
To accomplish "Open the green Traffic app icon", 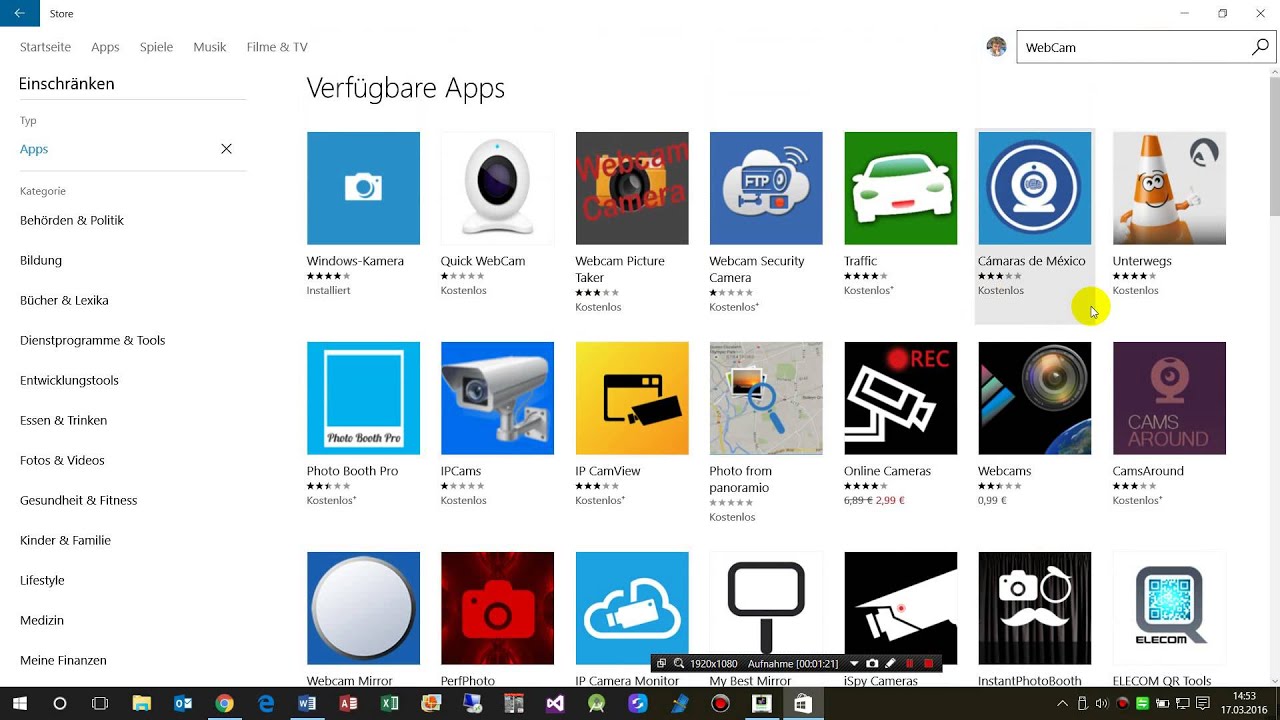I will click(900, 188).
